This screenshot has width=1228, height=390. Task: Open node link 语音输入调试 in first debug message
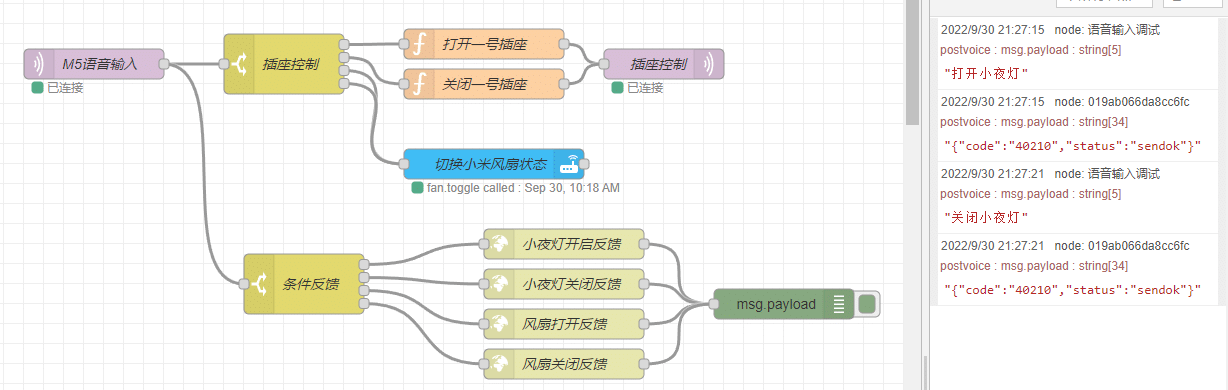1124,30
